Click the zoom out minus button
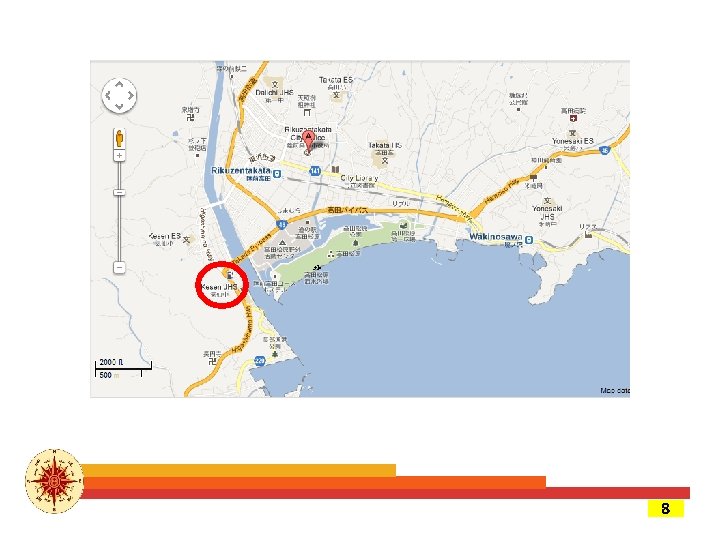Image resolution: width=720 pixels, height=540 pixels. point(119,267)
